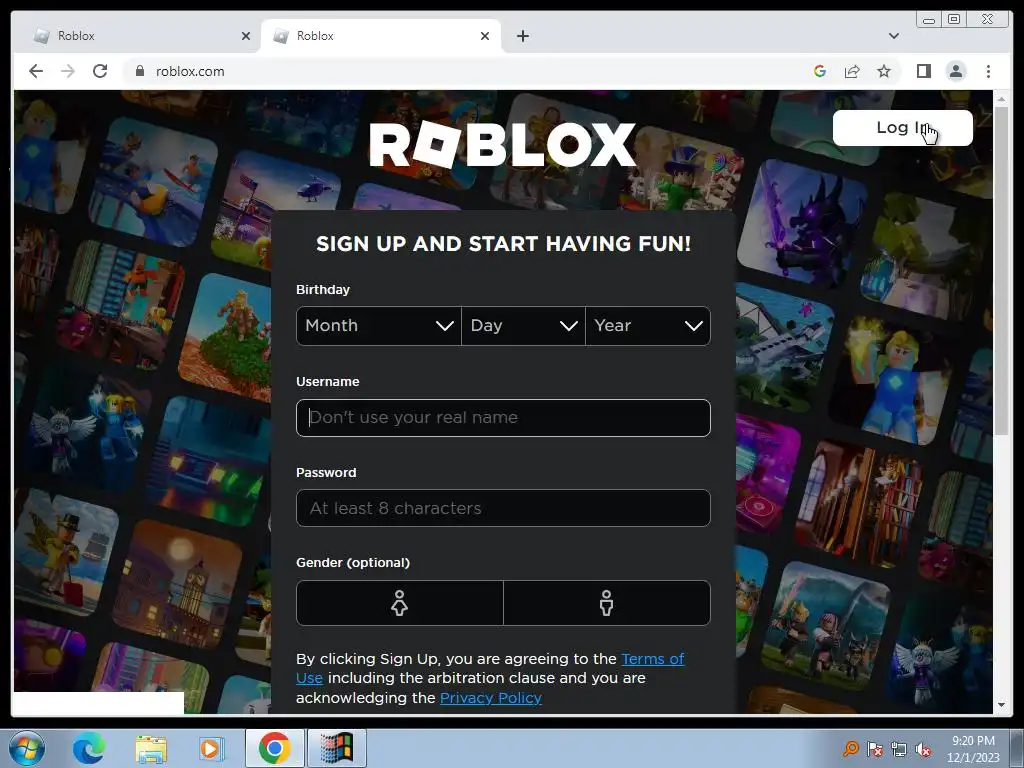
Task: Open the browser side panel
Action: click(923, 71)
